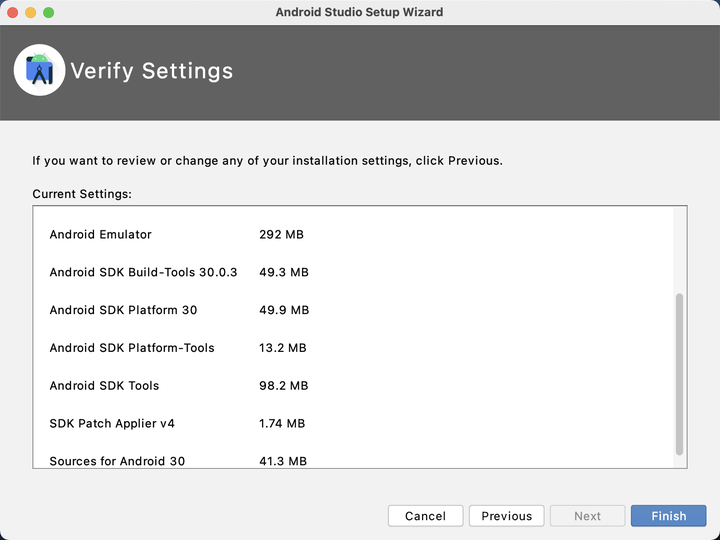Cancel the setup wizard

click(425, 516)
